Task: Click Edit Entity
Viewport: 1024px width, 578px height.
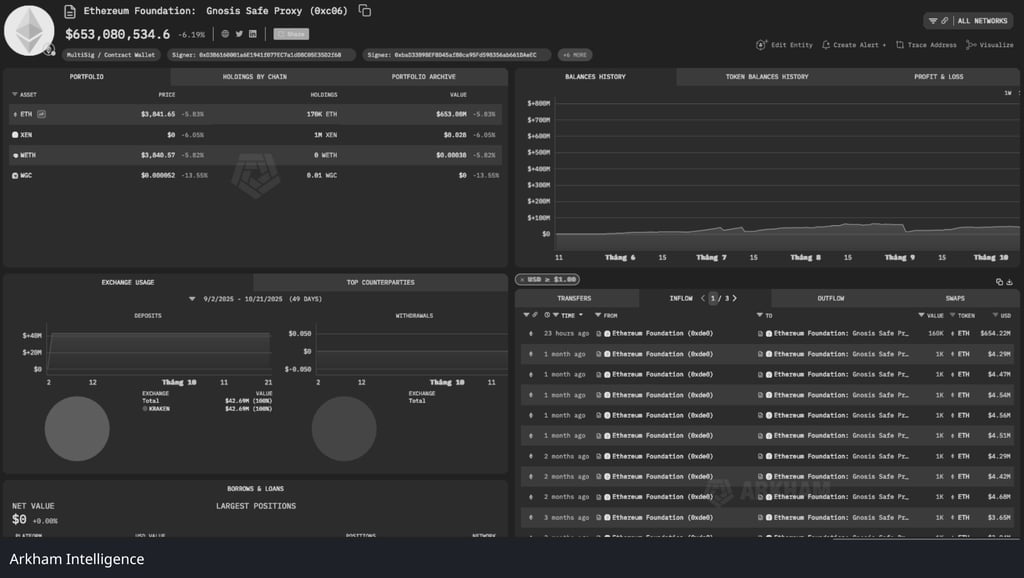Action: click(784, 45)
